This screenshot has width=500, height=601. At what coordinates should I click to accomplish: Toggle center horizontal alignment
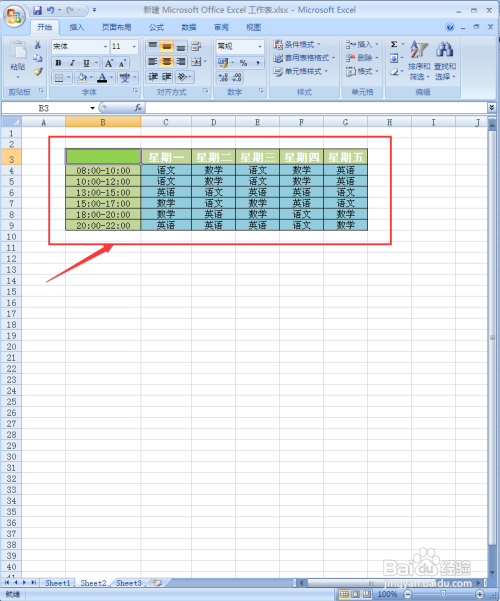point(166,62)
